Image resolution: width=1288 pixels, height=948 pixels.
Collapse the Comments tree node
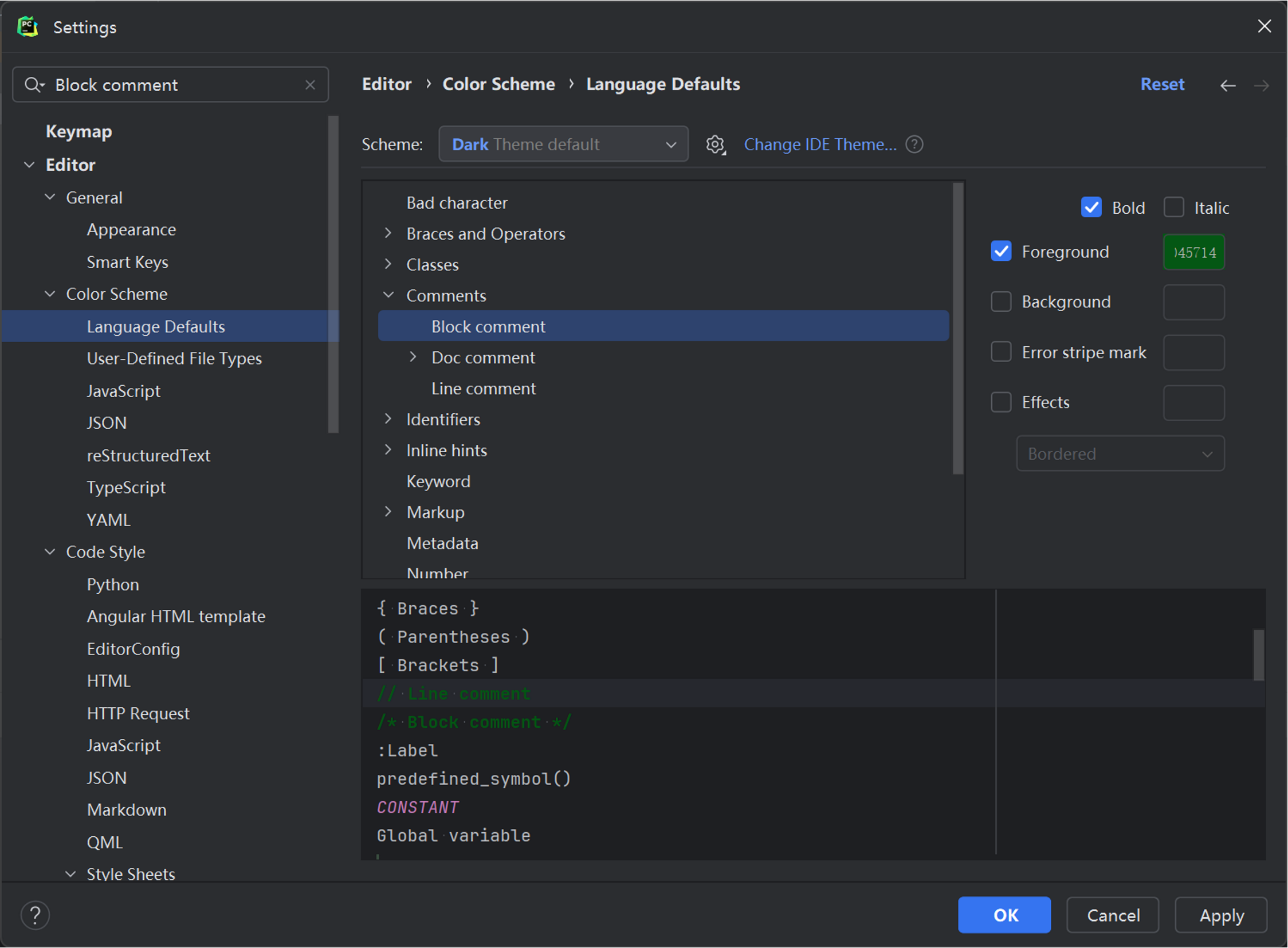388,295
